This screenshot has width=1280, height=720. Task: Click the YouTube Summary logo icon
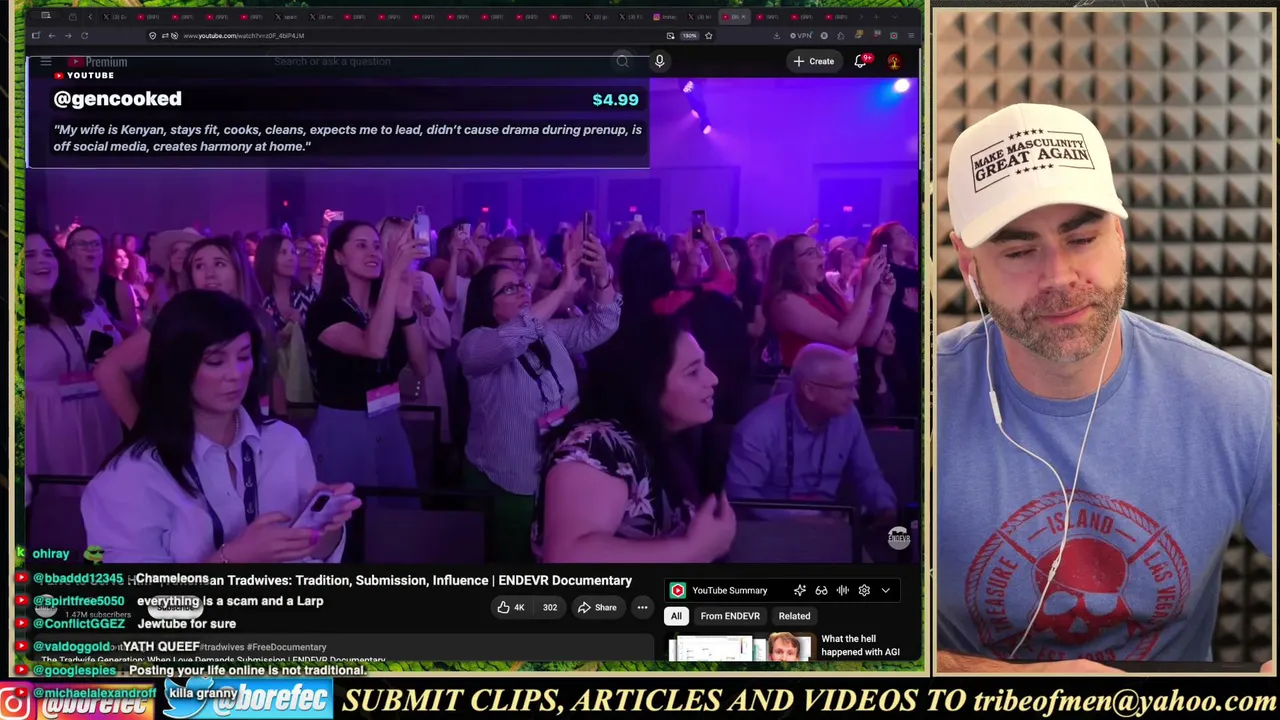(678, 591)
